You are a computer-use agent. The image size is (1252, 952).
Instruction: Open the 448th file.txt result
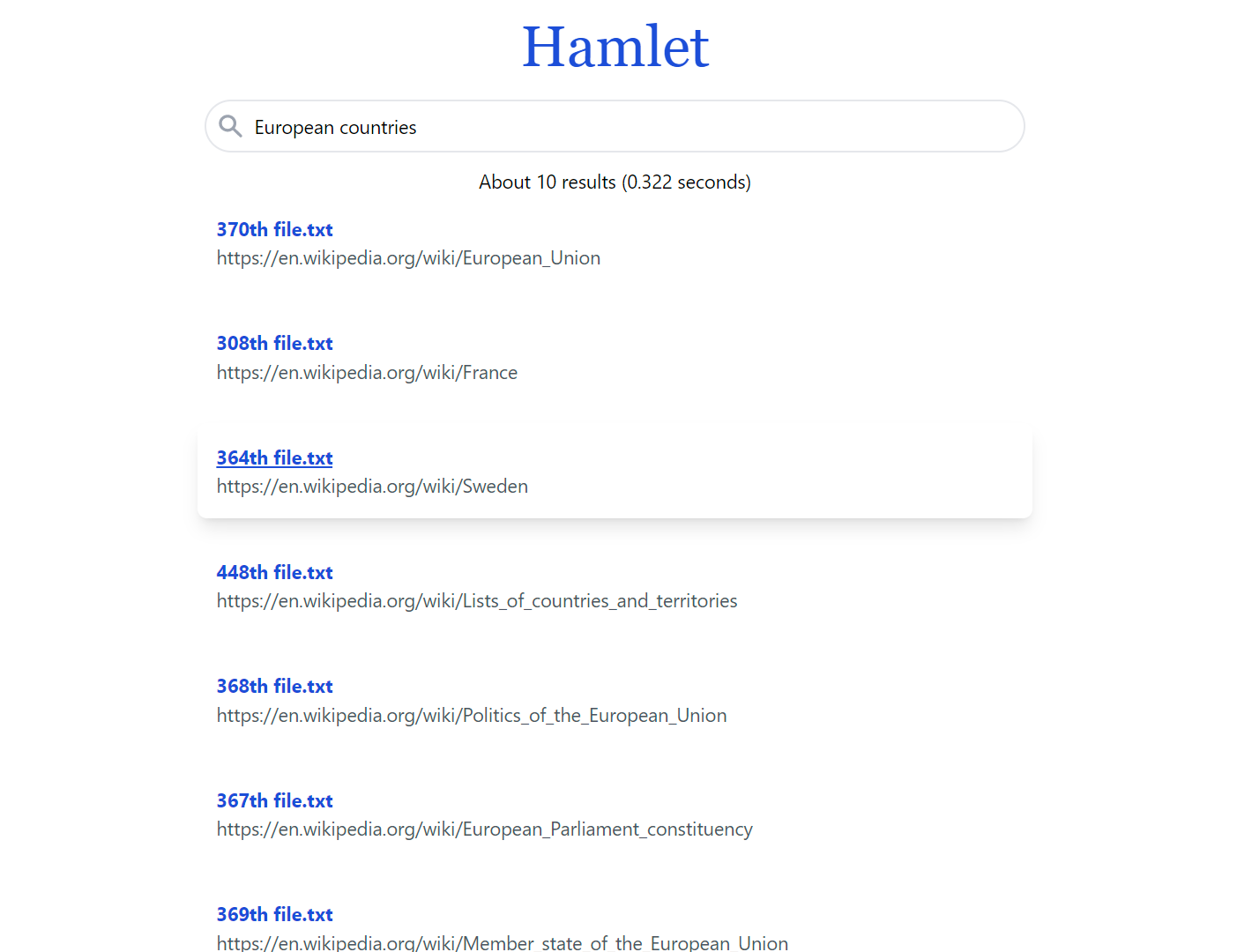coord(274,572)
